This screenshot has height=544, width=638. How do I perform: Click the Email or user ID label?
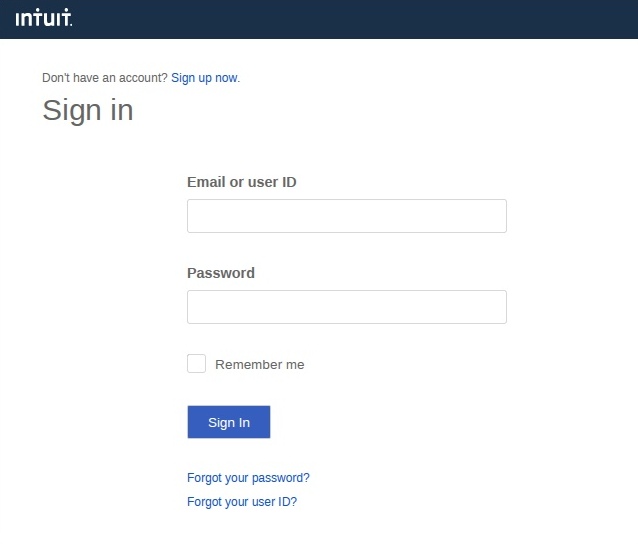click(242, 182)
